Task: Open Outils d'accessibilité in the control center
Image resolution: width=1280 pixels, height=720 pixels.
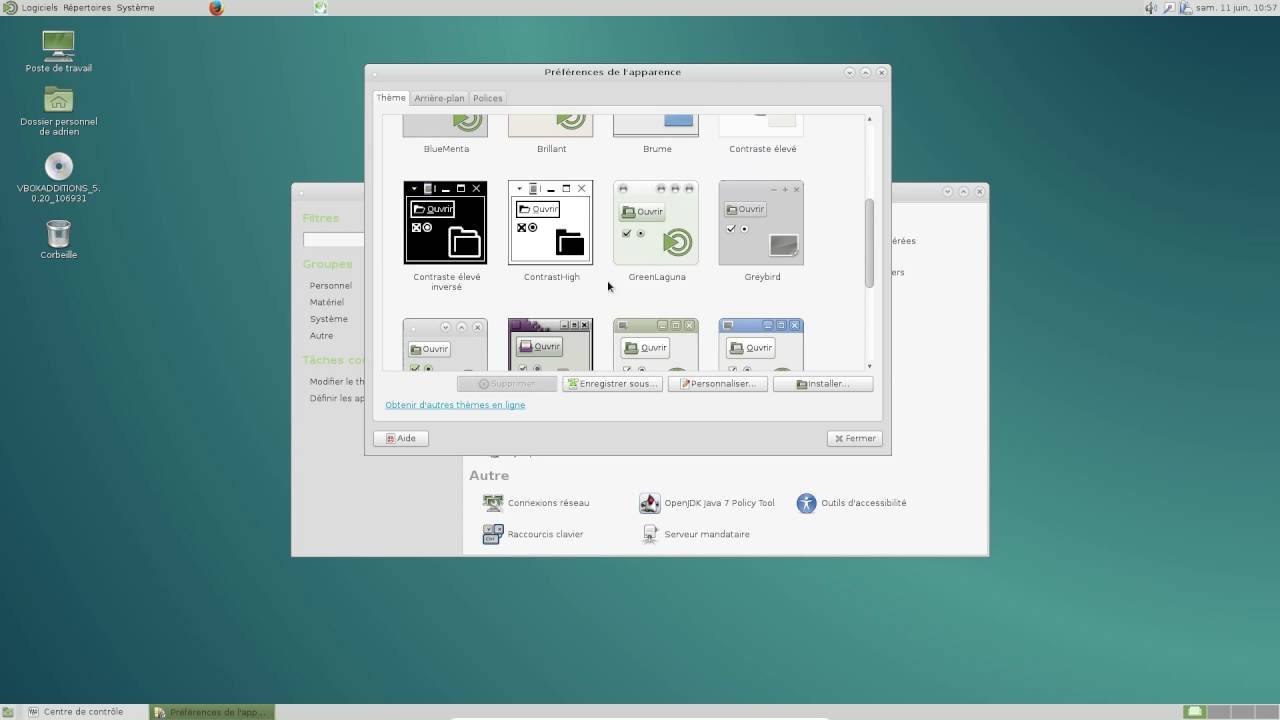Action: pyautogui.click(x=852, y=503)
